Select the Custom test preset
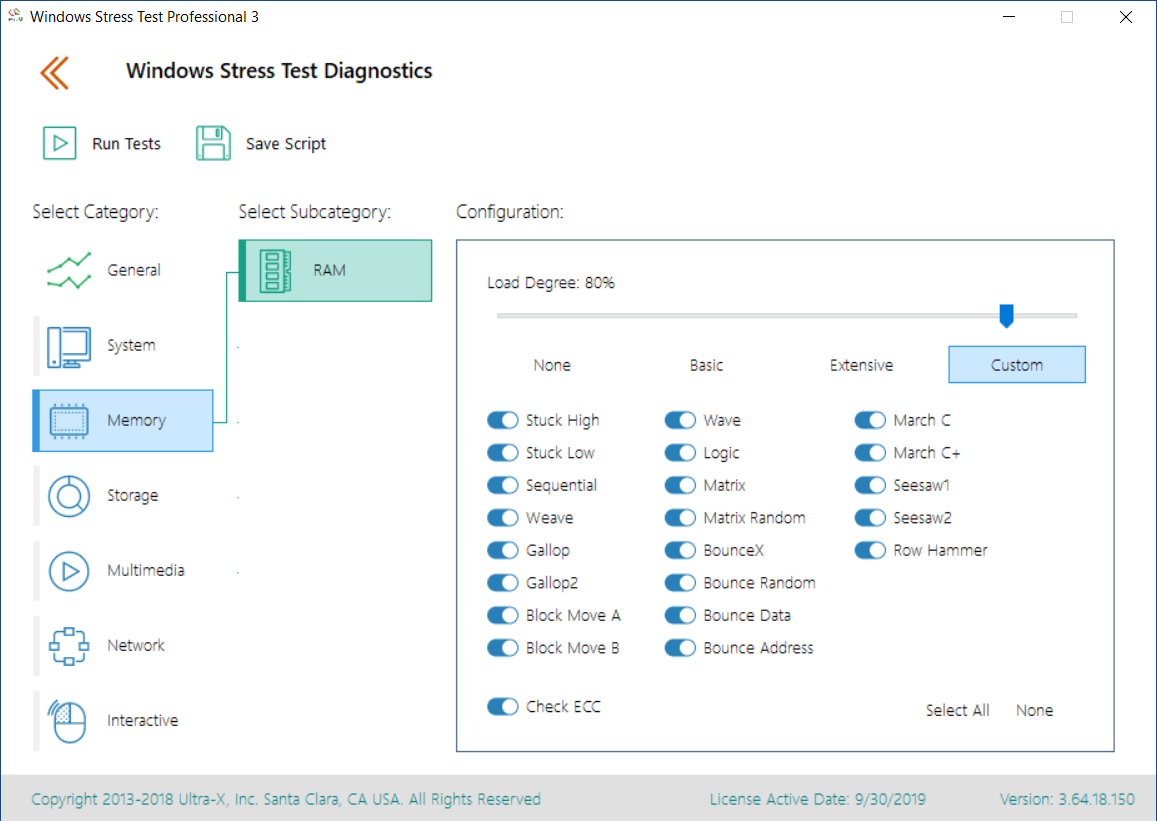Screen dimensions: 1157x821 (x=1017, y=365)
